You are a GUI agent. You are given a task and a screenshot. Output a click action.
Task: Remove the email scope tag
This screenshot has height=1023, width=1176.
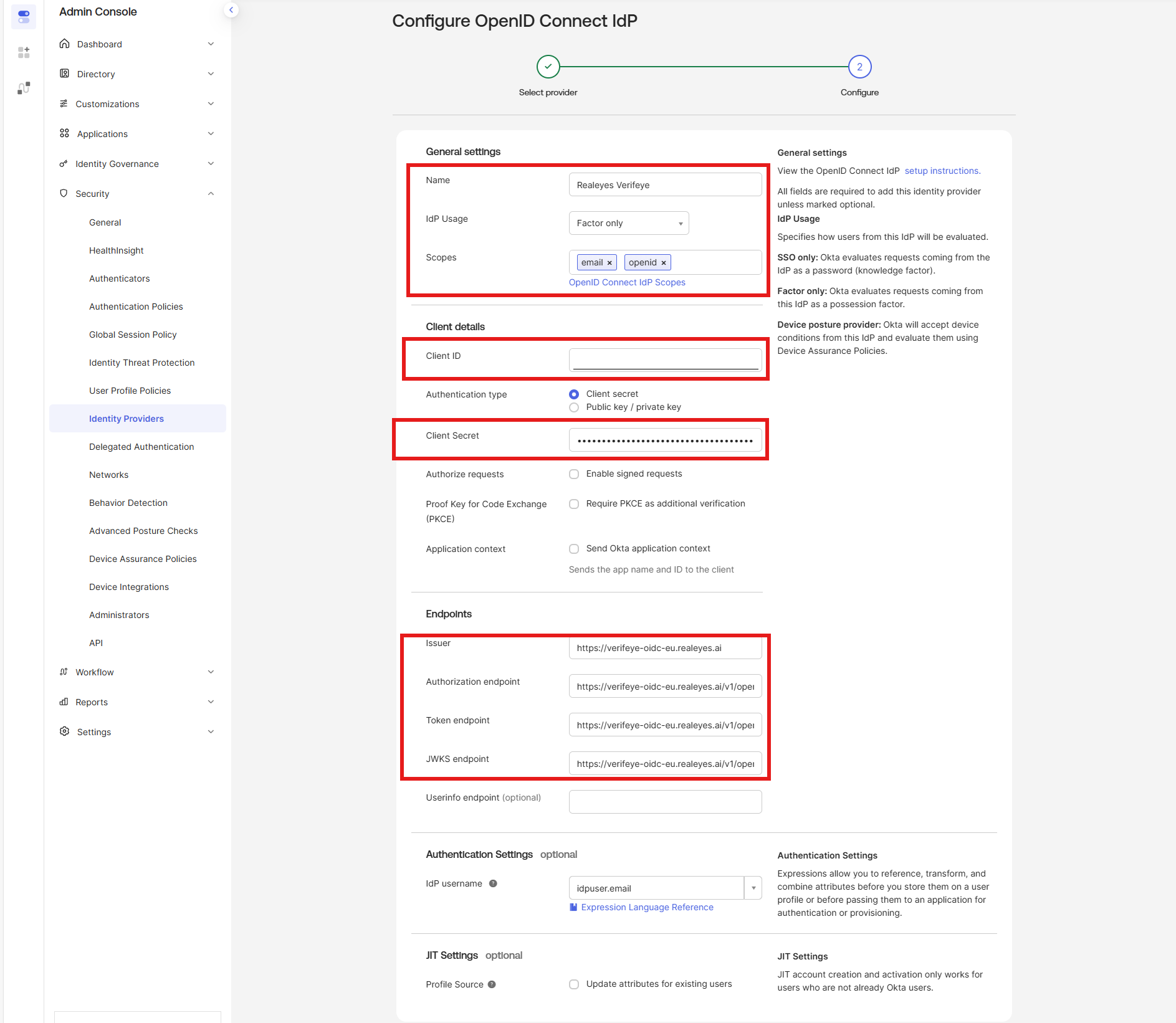click(610, 263)
